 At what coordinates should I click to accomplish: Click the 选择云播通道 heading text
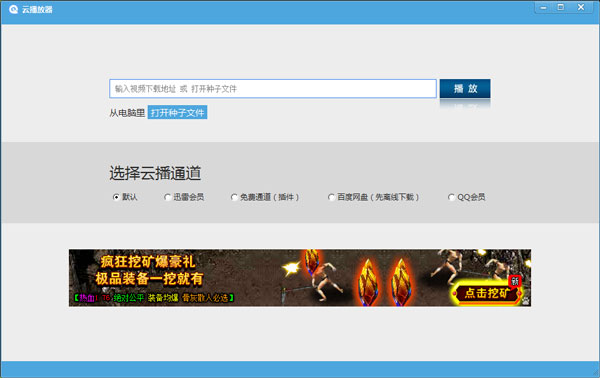click(155, 173)
